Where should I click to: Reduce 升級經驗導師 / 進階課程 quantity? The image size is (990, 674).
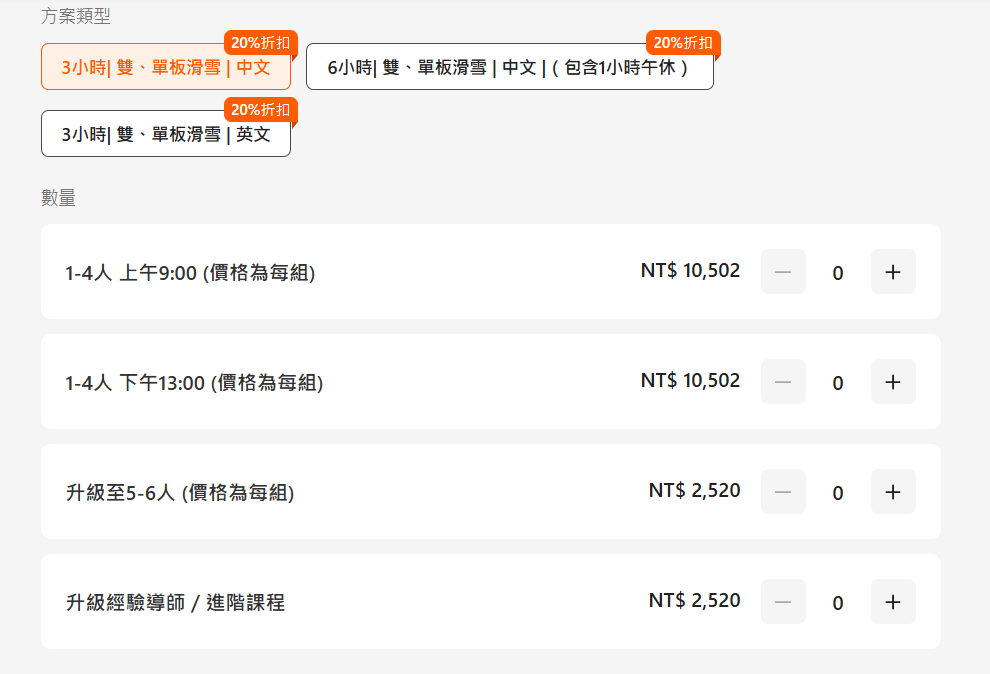coord(783,602)
